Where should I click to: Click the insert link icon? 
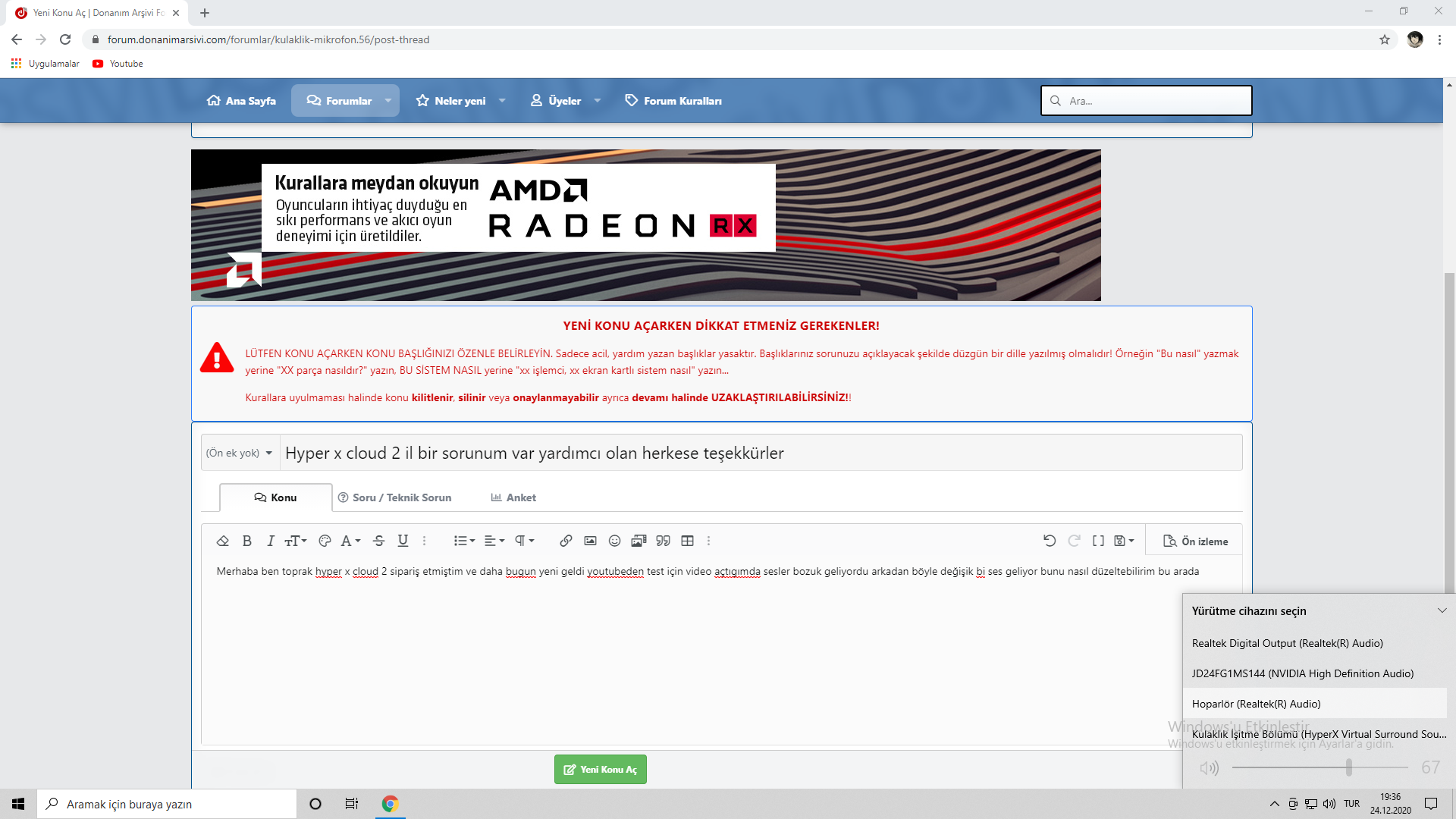(566, 541)
